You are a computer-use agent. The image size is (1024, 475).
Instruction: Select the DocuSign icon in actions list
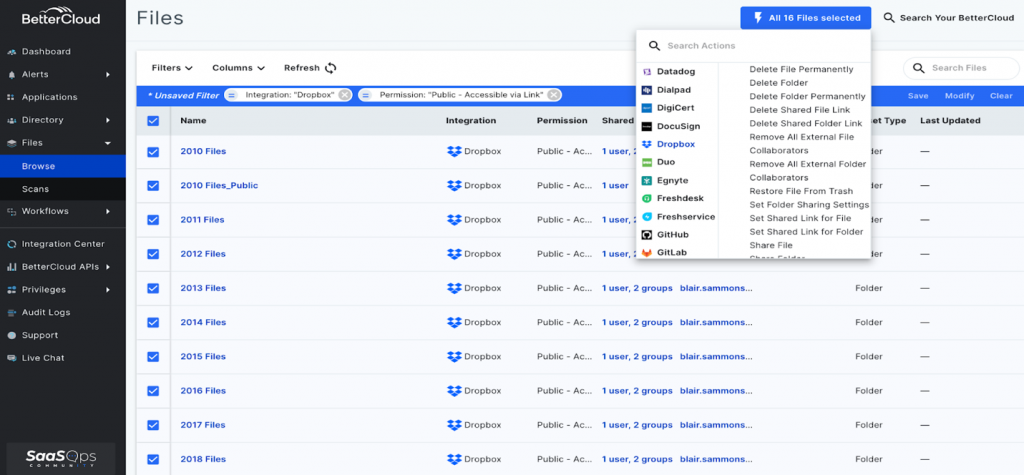pos(647,126)
